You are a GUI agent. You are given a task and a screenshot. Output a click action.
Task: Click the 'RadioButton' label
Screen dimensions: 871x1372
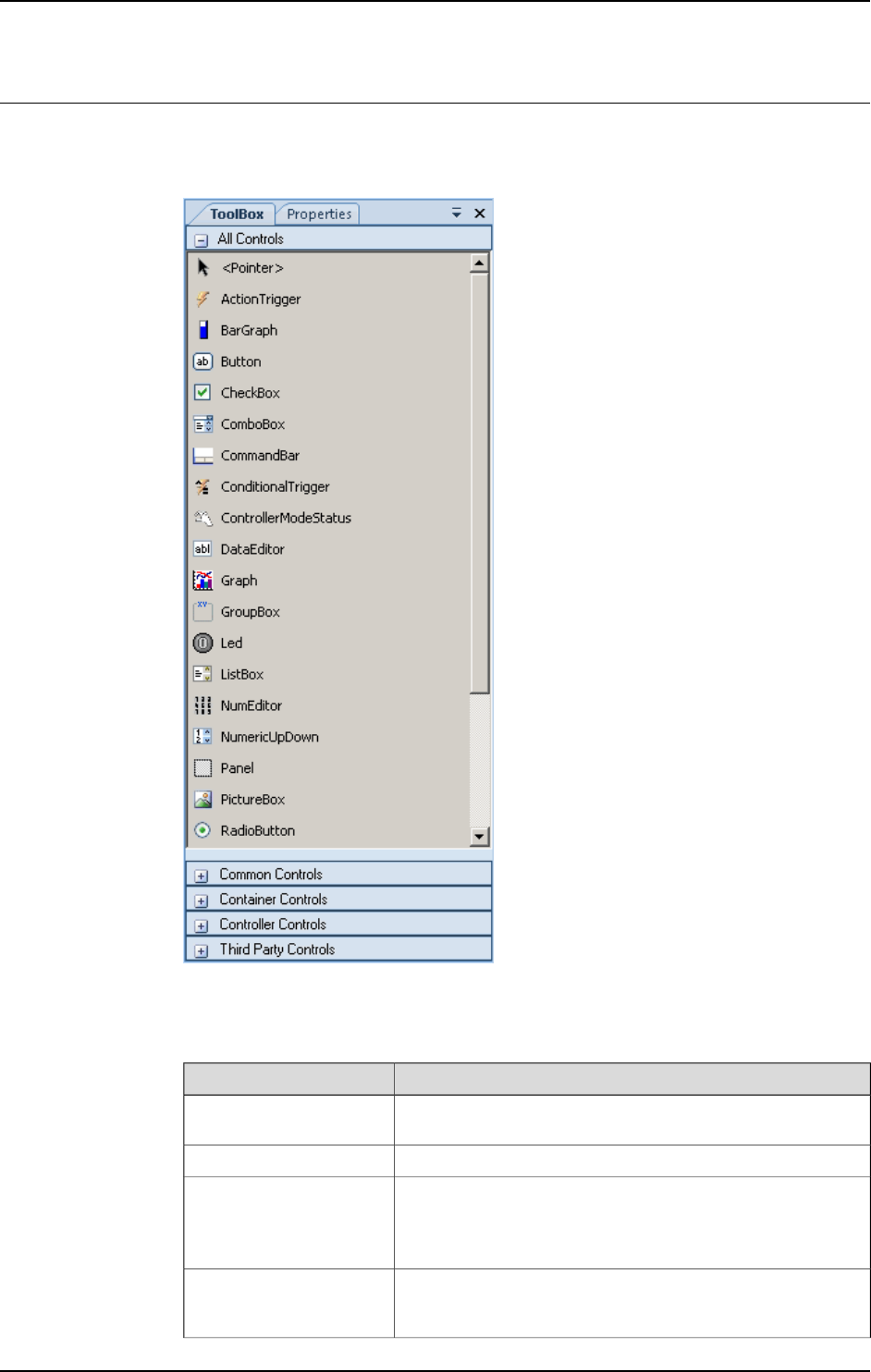click(x=257, y=831)
